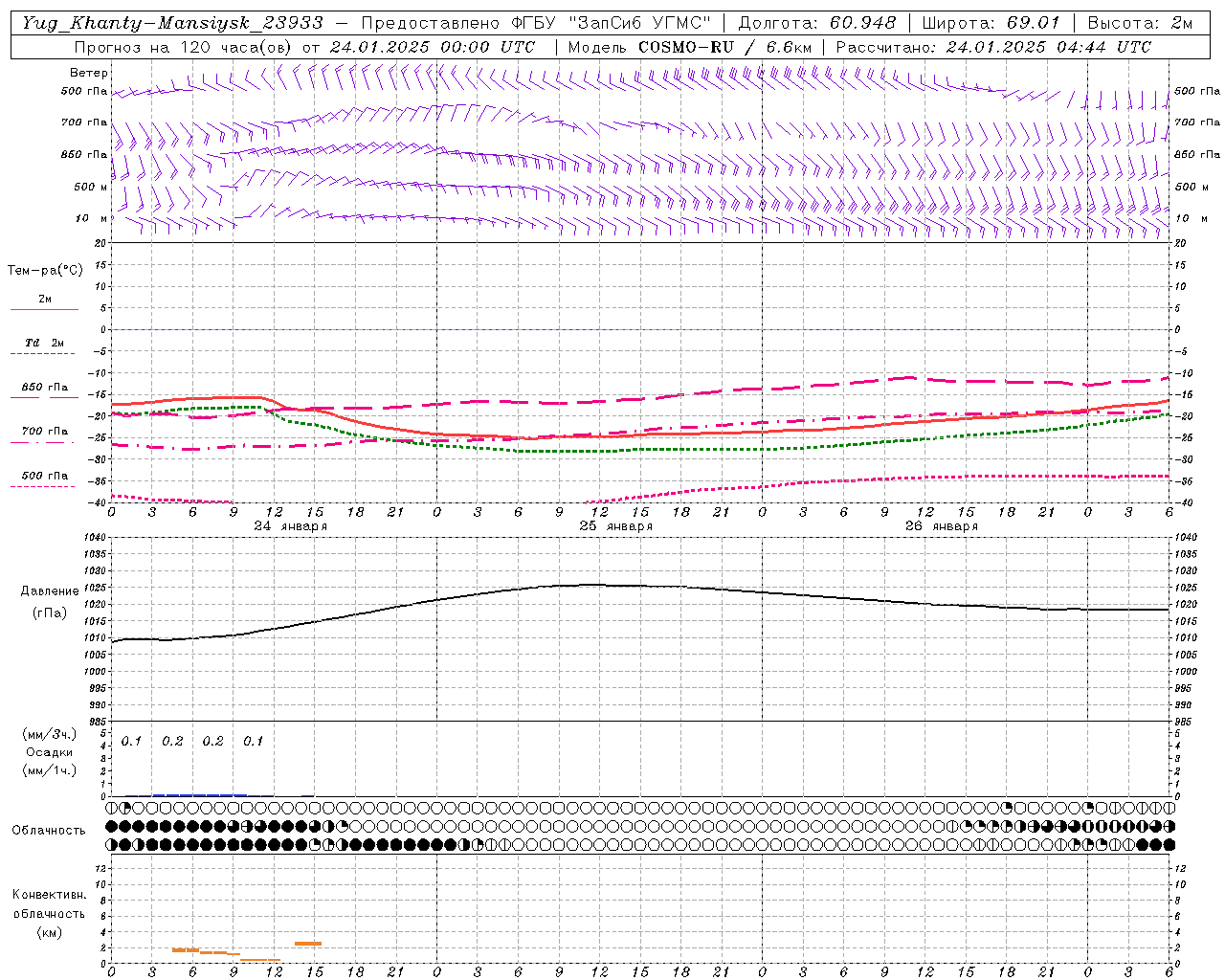Click the Ветер wind panel label
Viewport: 1225px width, 980px height.
89,73
